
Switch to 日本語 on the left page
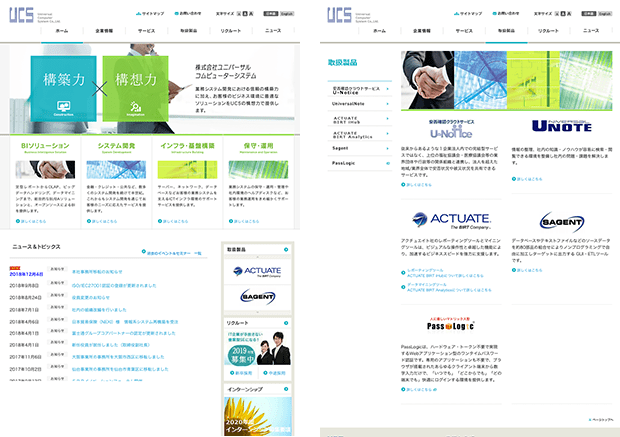pyautogui.click(x=271, y=13)
